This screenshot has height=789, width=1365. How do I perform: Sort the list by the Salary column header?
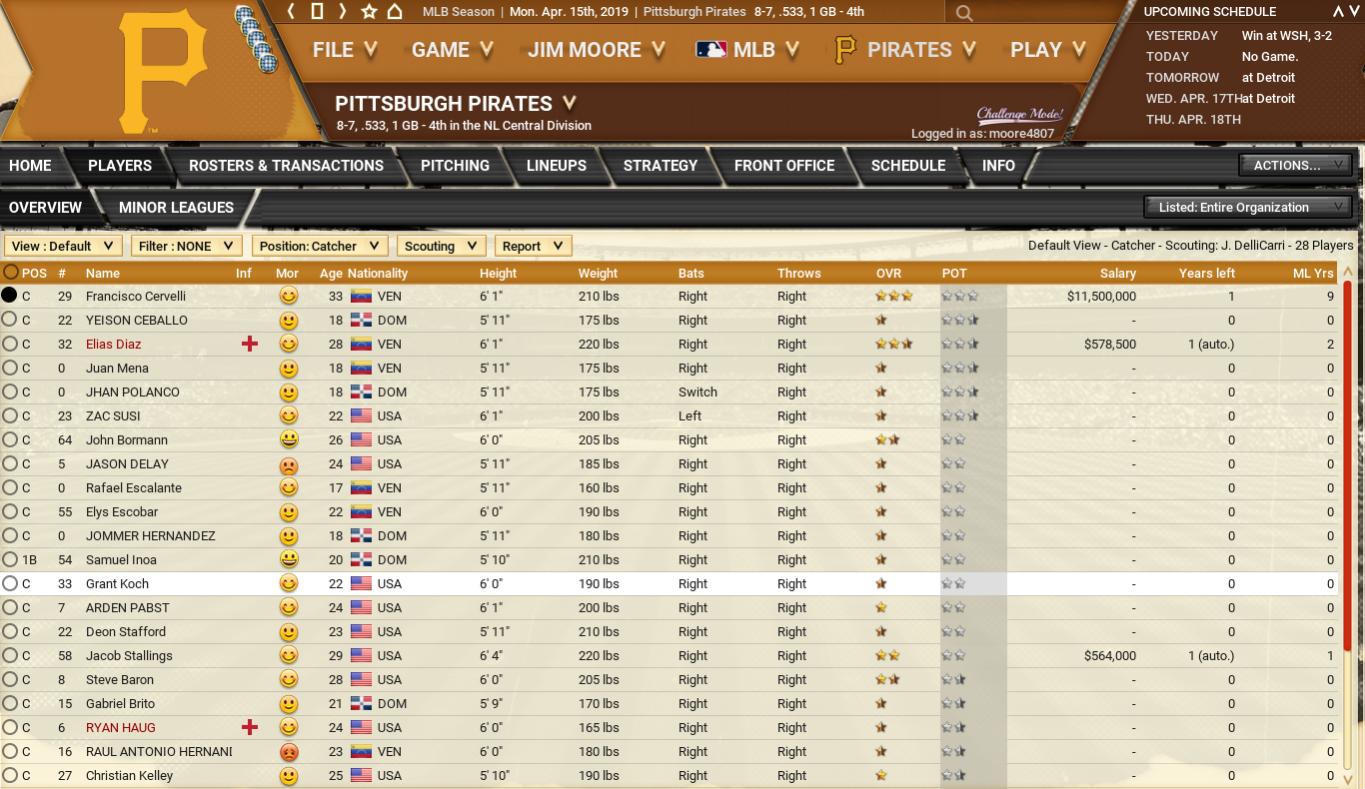(1118, 273)
